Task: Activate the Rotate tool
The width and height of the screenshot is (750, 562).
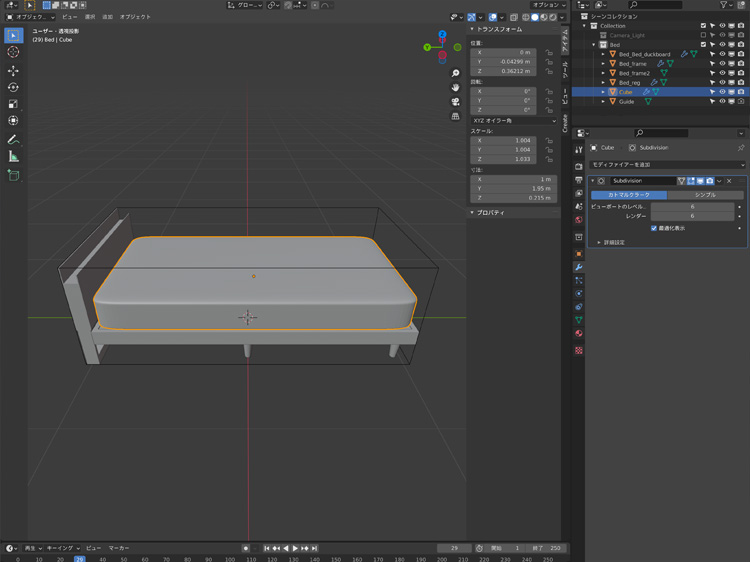Action: click(x=13, y=87)
